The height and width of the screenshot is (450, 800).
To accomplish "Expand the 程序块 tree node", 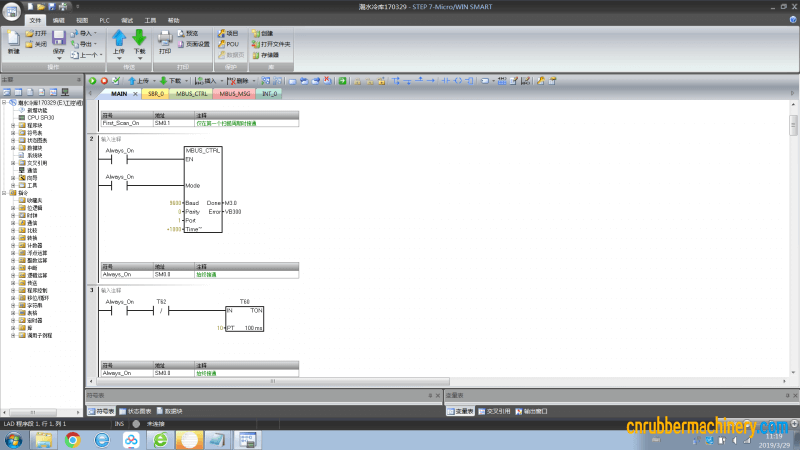I will 13,124.
